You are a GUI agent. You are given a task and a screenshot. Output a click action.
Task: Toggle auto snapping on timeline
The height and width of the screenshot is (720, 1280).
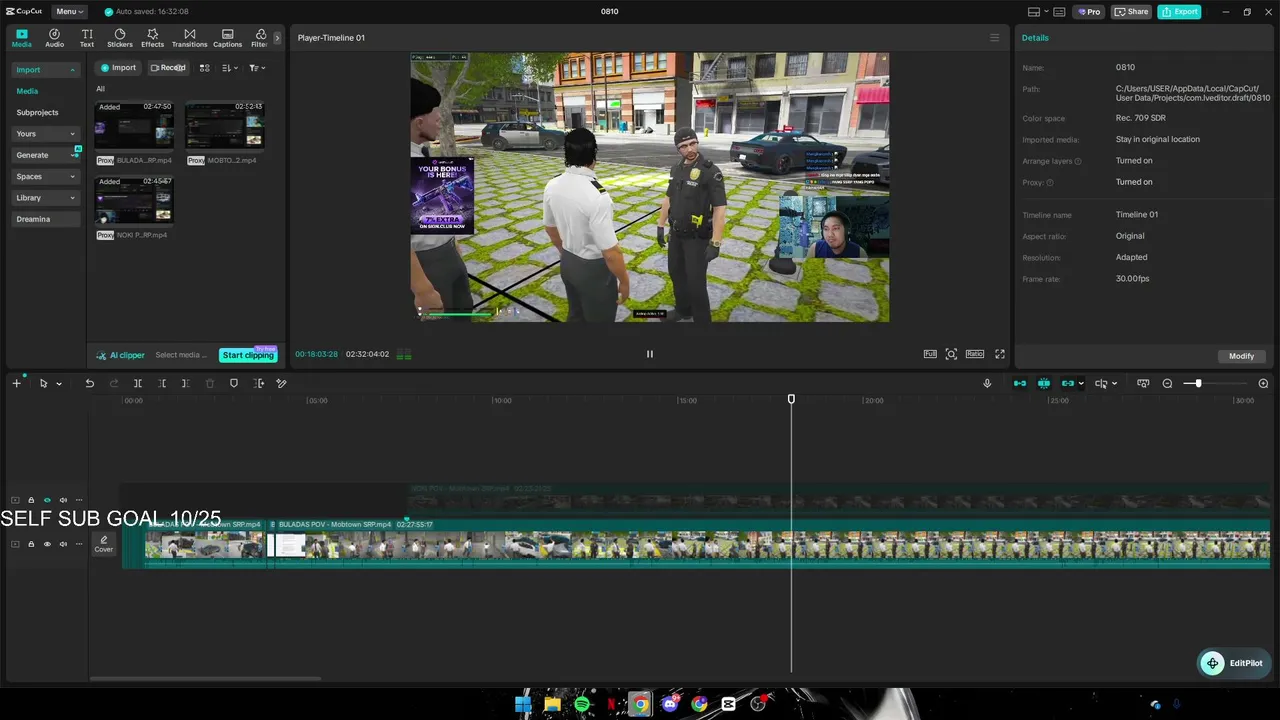pos(1044,384)
